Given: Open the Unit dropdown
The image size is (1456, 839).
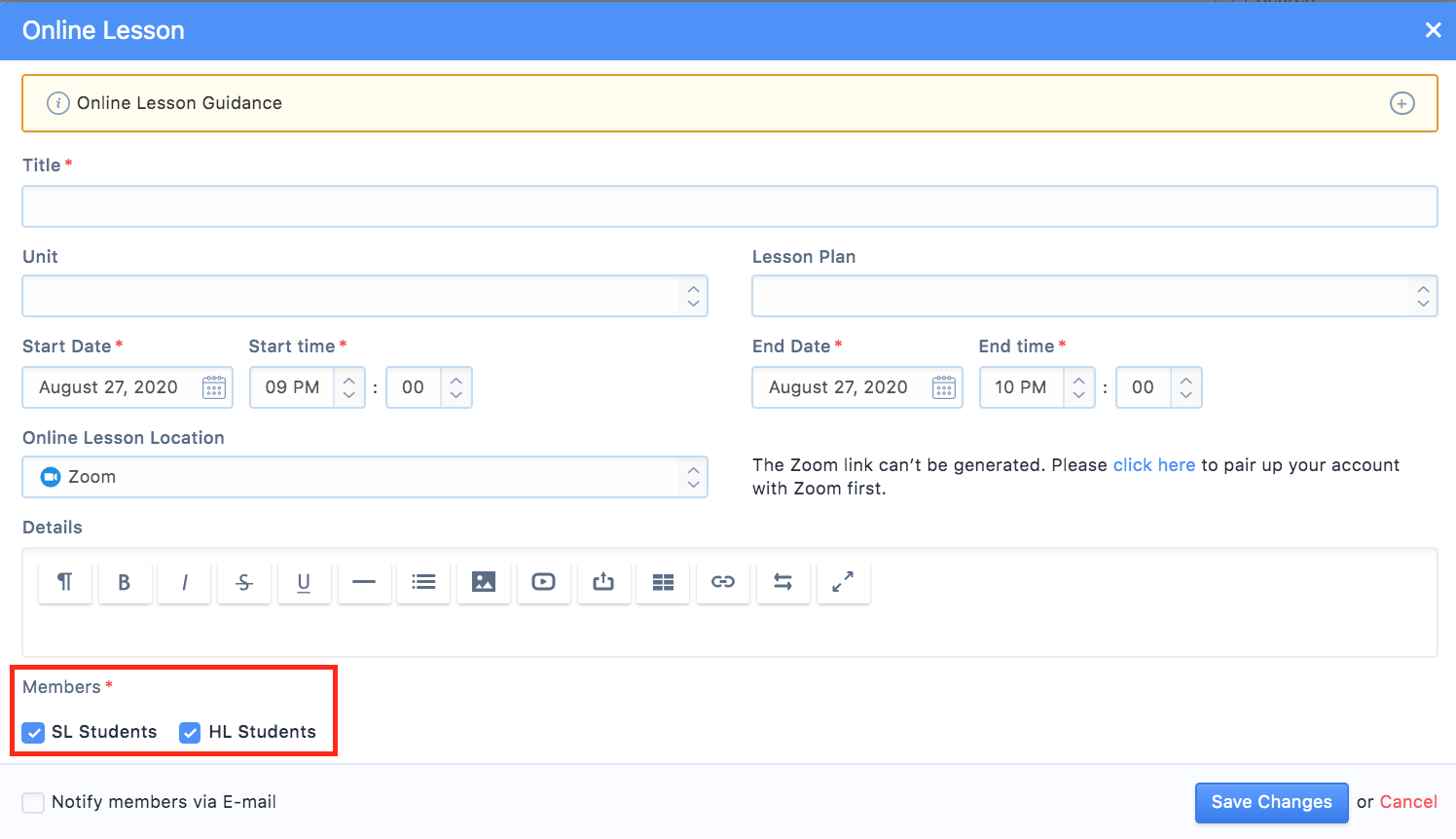Looking at the screenshot, I should (364, 296).
